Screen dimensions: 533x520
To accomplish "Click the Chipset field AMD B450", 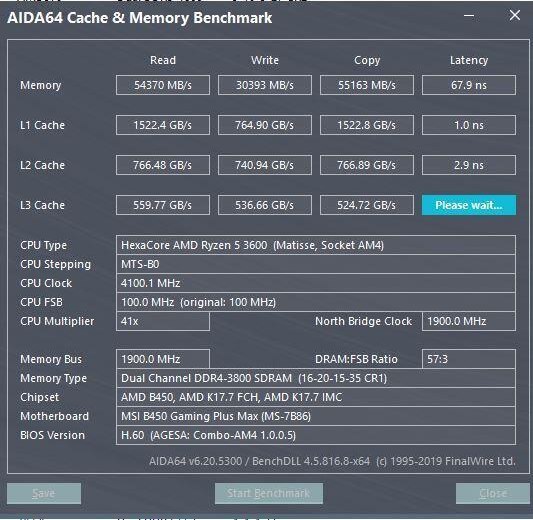I will [316, 397].
